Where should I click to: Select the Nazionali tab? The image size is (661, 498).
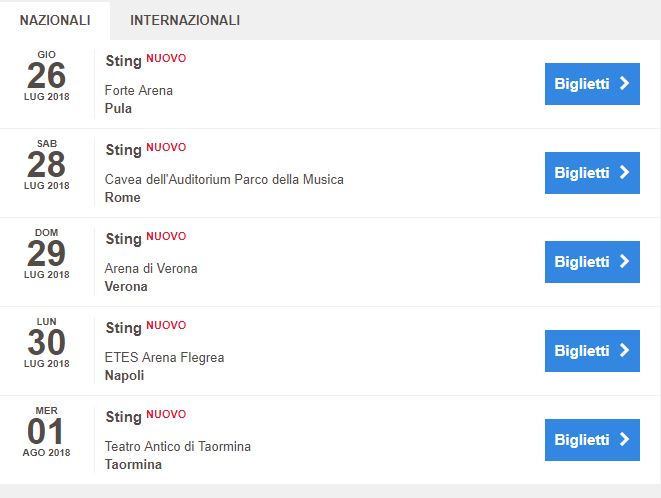coord(55,20)
